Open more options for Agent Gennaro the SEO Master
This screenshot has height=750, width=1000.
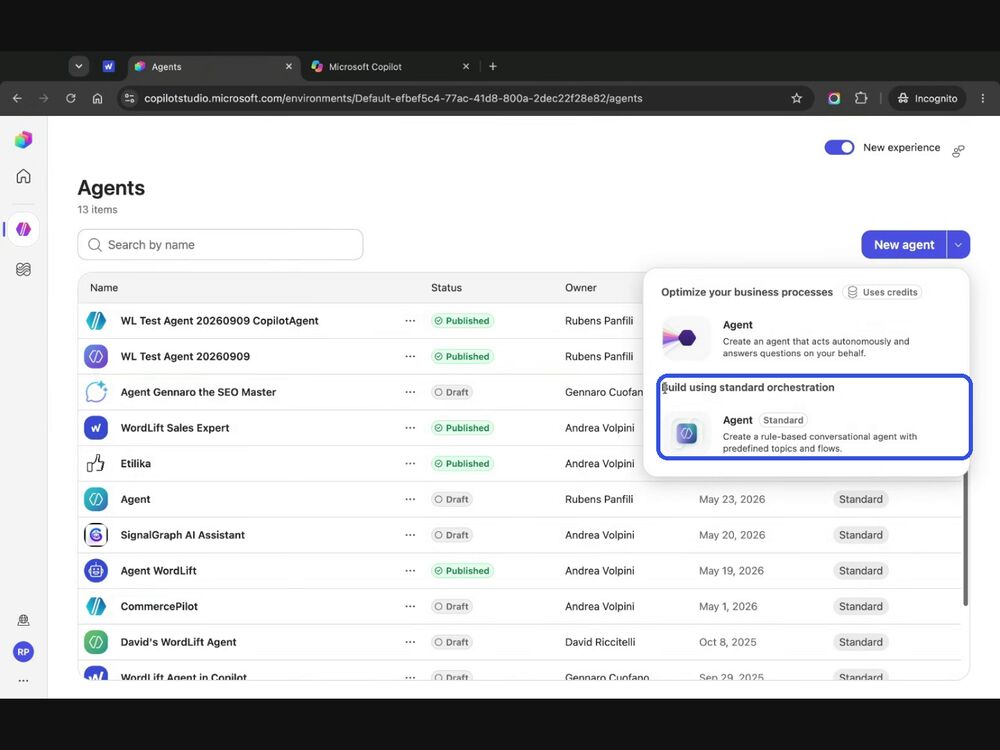(410, 392)
